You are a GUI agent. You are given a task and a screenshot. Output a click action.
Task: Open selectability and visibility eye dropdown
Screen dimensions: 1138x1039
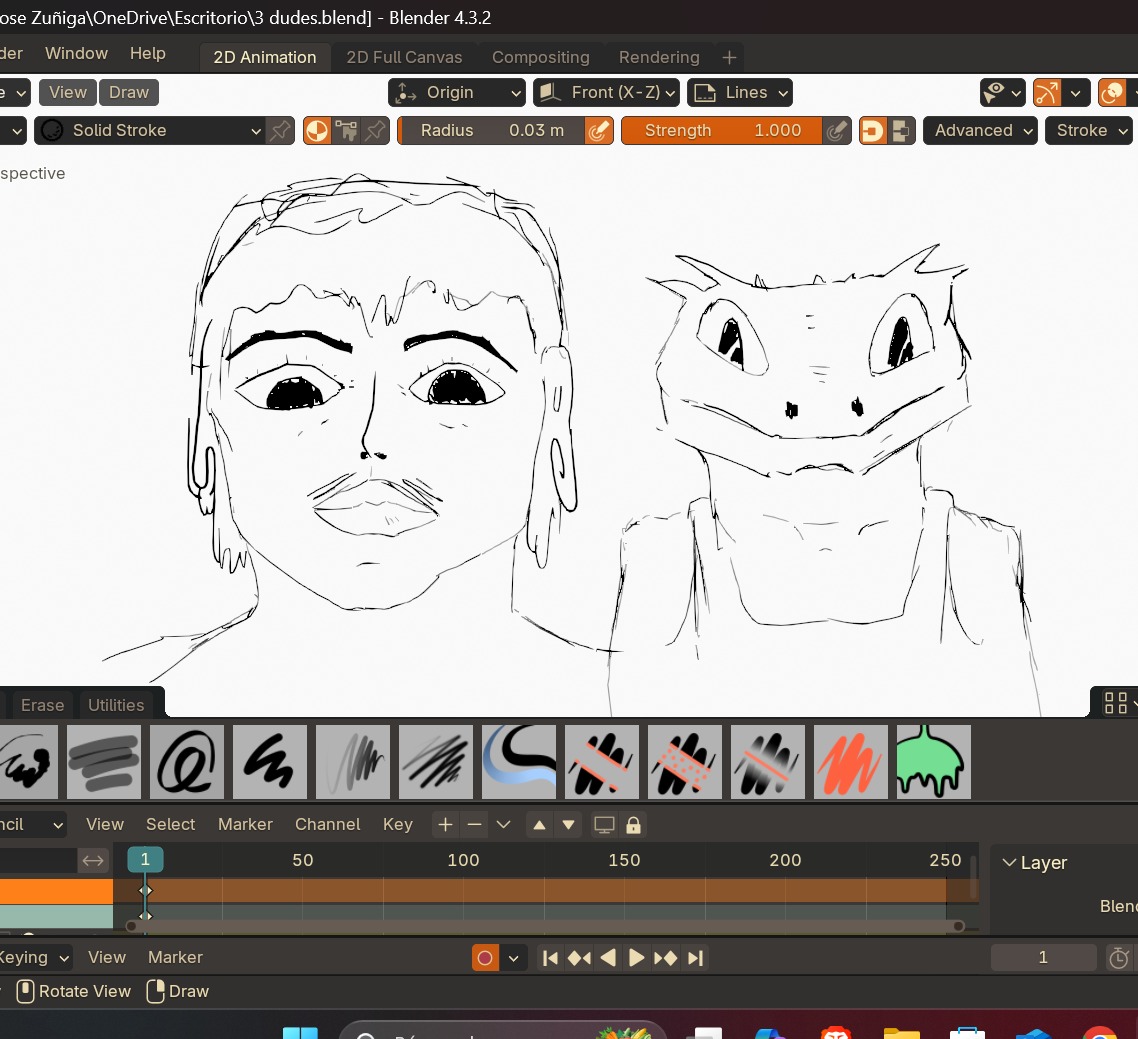tap(1002, 93)
